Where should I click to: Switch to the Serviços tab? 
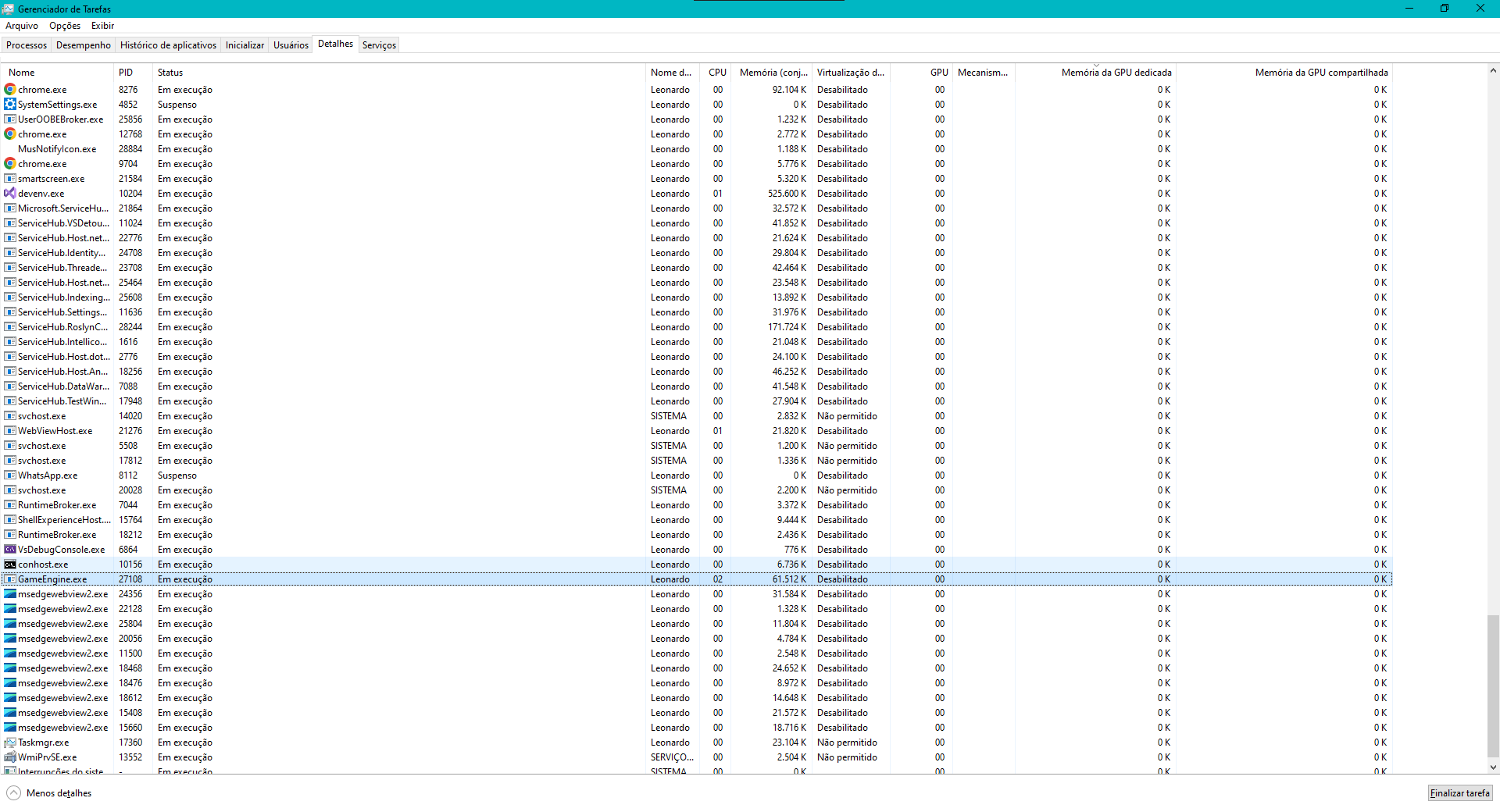tap(379, 45)
